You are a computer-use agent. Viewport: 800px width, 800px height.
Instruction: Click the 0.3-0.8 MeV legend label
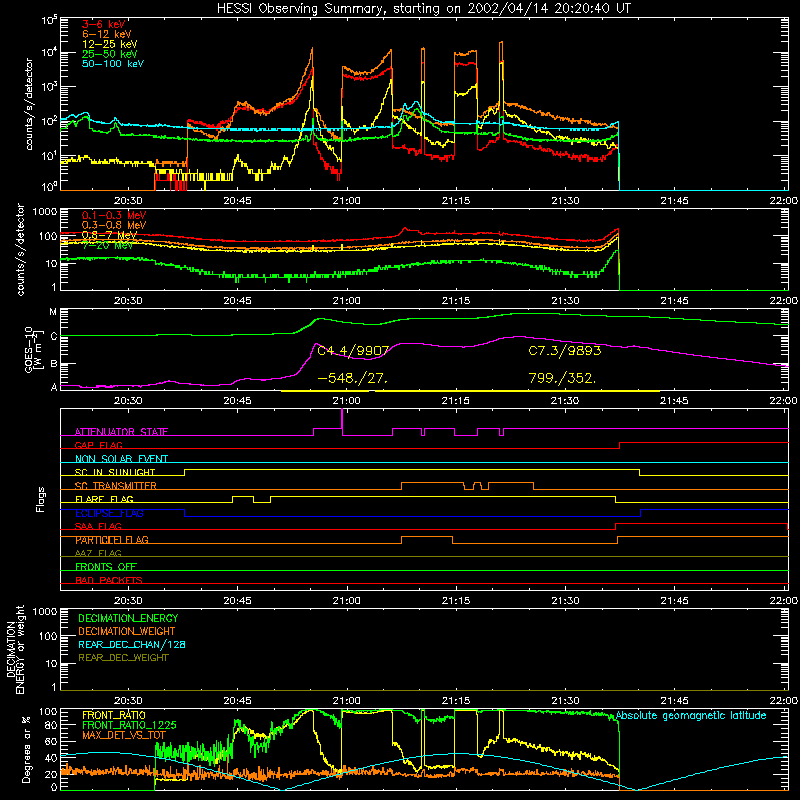click(114, 225)
